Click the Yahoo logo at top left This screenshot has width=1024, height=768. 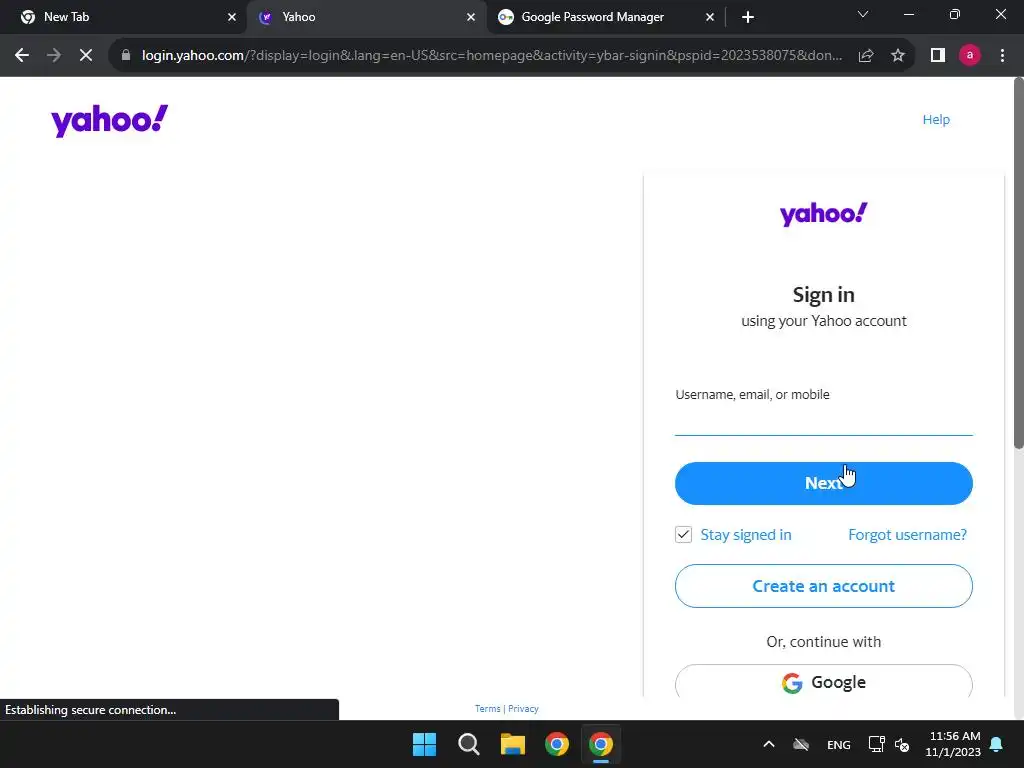pos(109,120)
